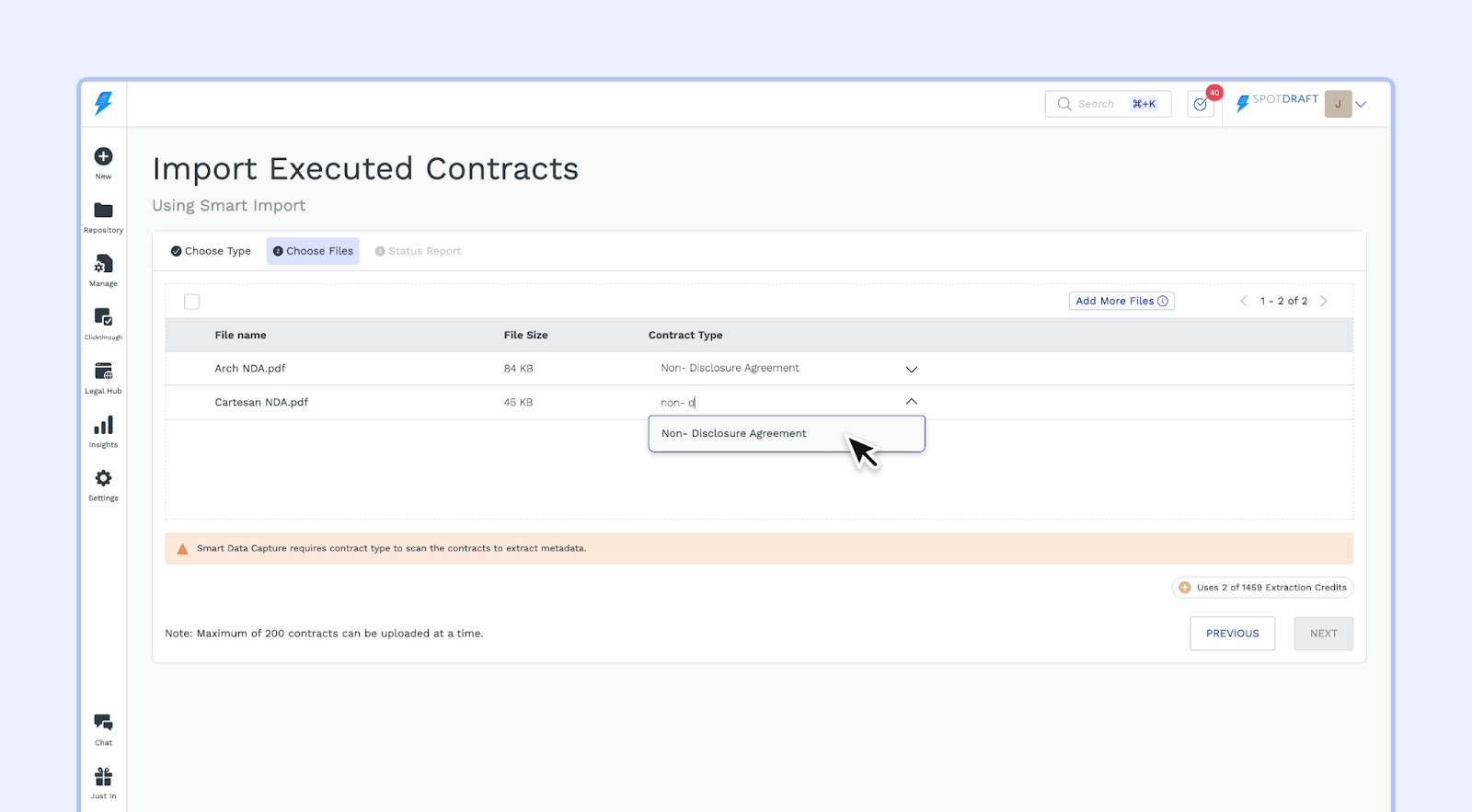This screenshot has height=812, width=1472.
Task: Open the Chat icon
Action: click(x=103, y=723)
